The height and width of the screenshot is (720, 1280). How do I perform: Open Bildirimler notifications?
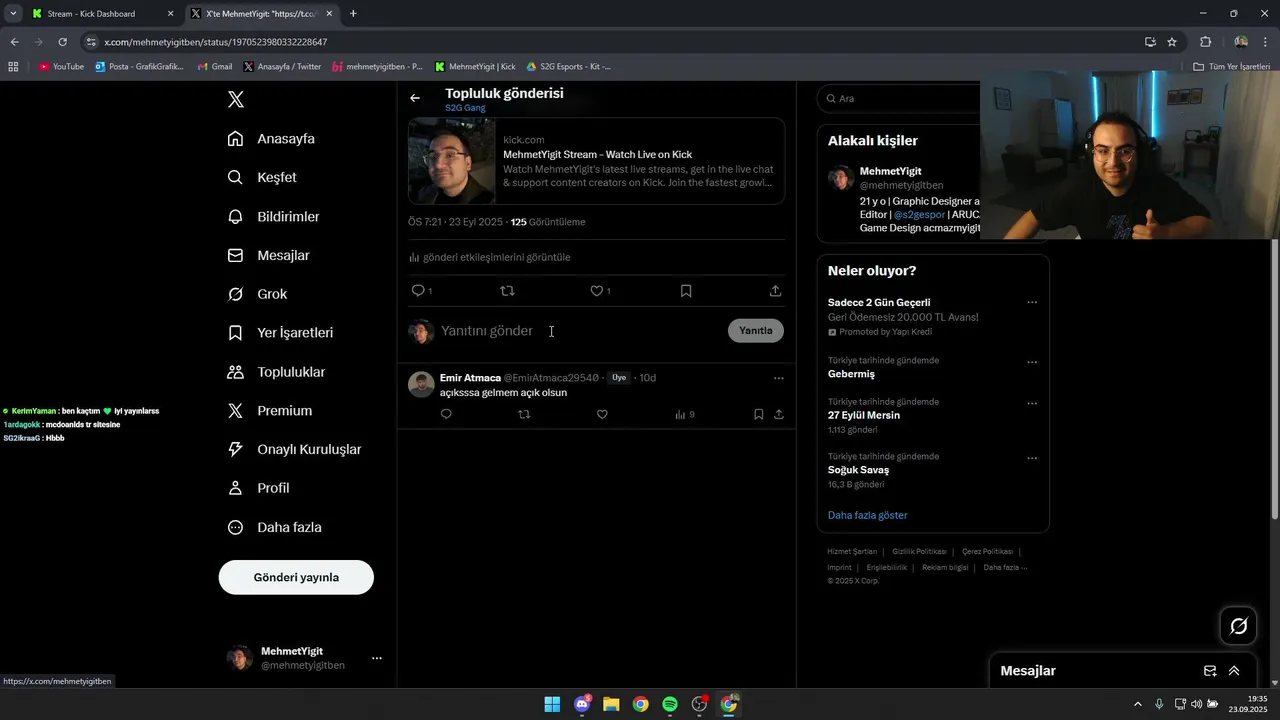click(x=273, y=217)
